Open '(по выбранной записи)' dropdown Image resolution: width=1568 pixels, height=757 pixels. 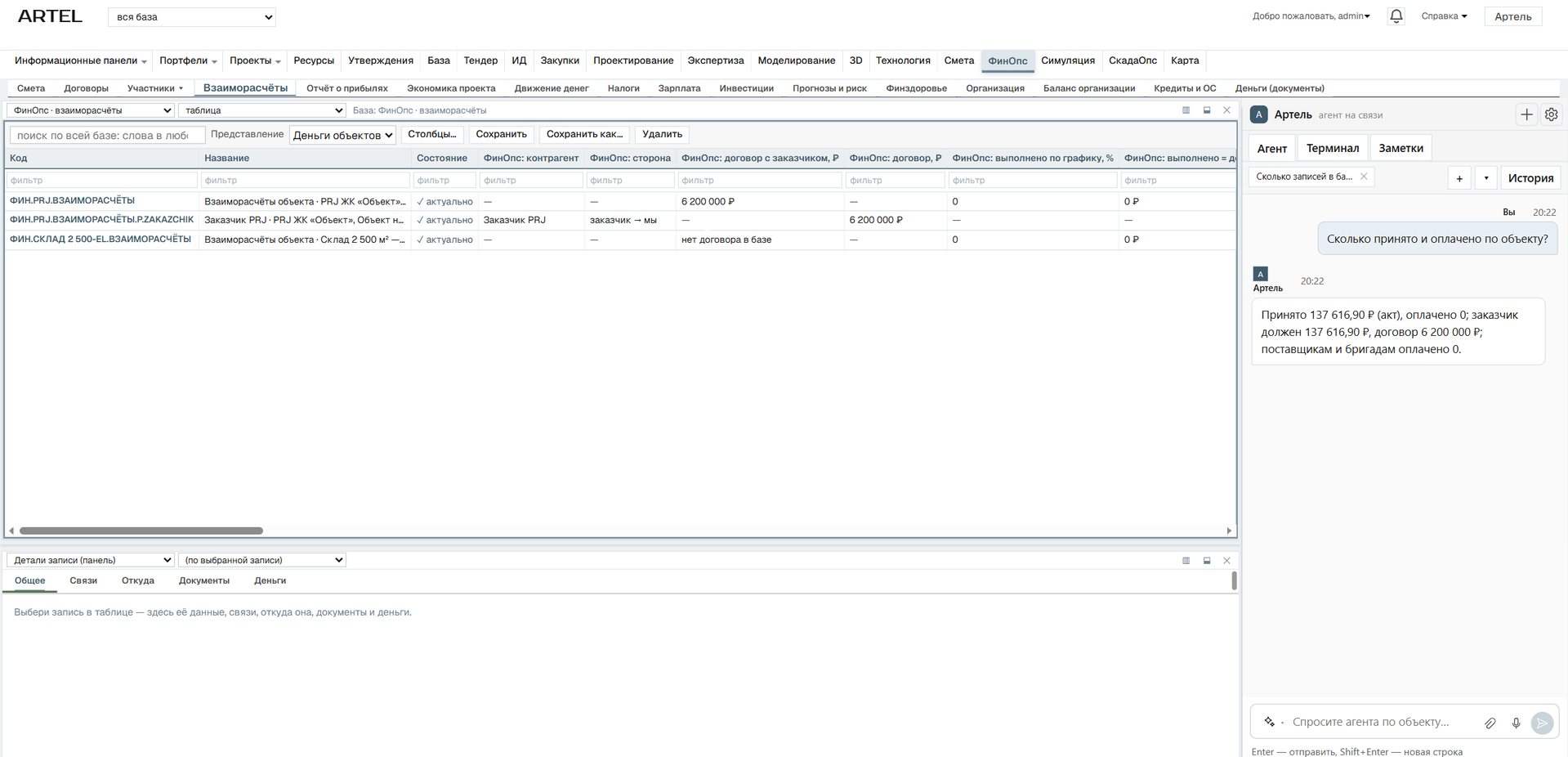pyautogui.click(x=262, y=560)
